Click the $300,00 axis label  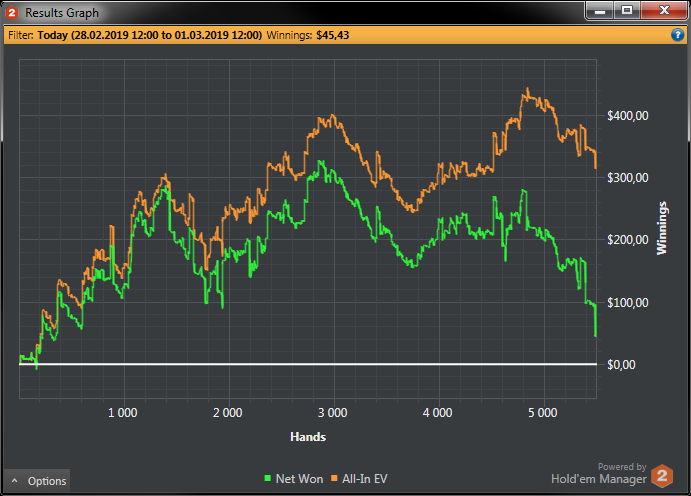click(628, 178)
